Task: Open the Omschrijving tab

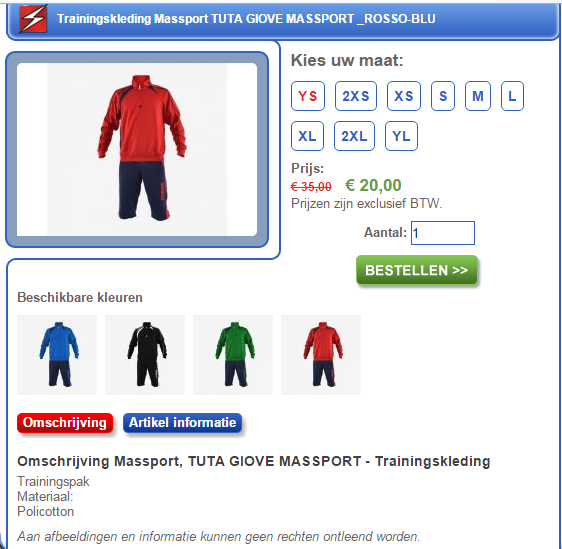Action: click(x=65, y=423)
